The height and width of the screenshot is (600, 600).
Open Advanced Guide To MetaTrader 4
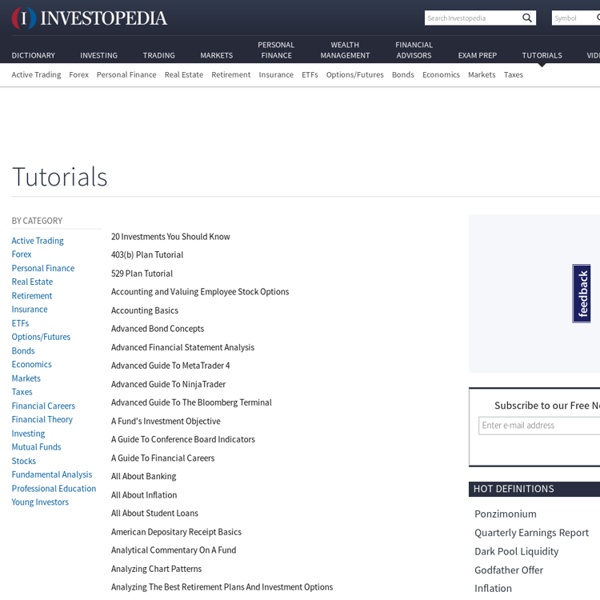click(171, 366)
